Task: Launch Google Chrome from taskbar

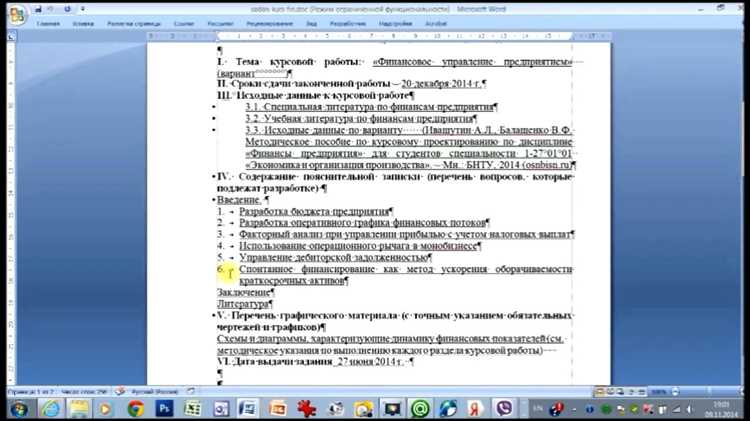Action: coord(136,409)
